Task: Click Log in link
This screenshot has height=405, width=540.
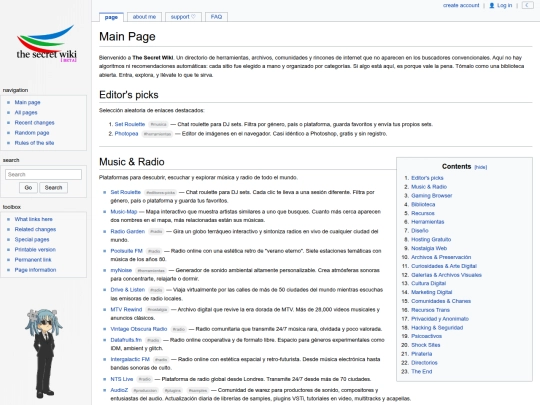Action: point(505,6)
